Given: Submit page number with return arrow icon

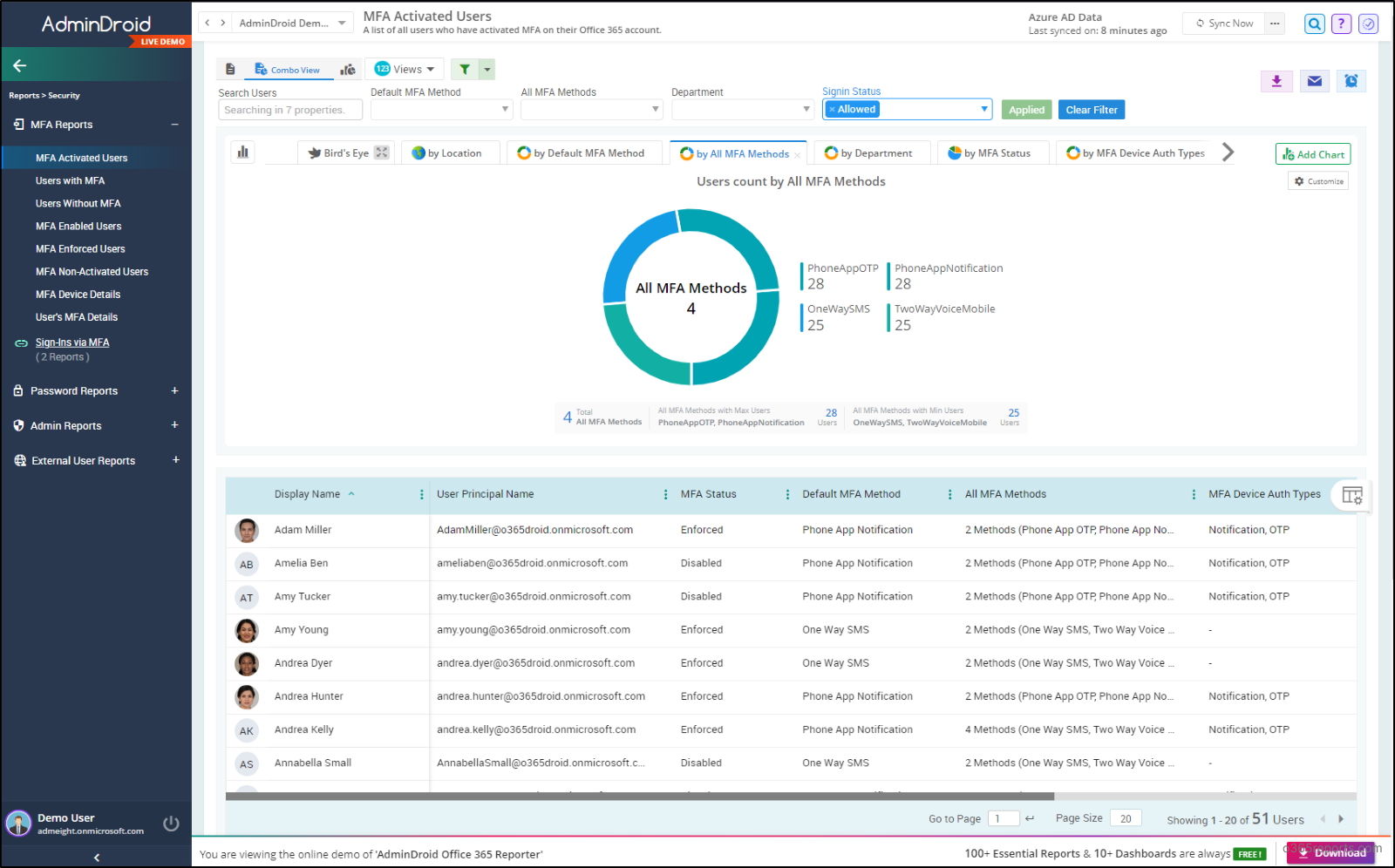Looking at the screenshot, I should point(1030,818).
